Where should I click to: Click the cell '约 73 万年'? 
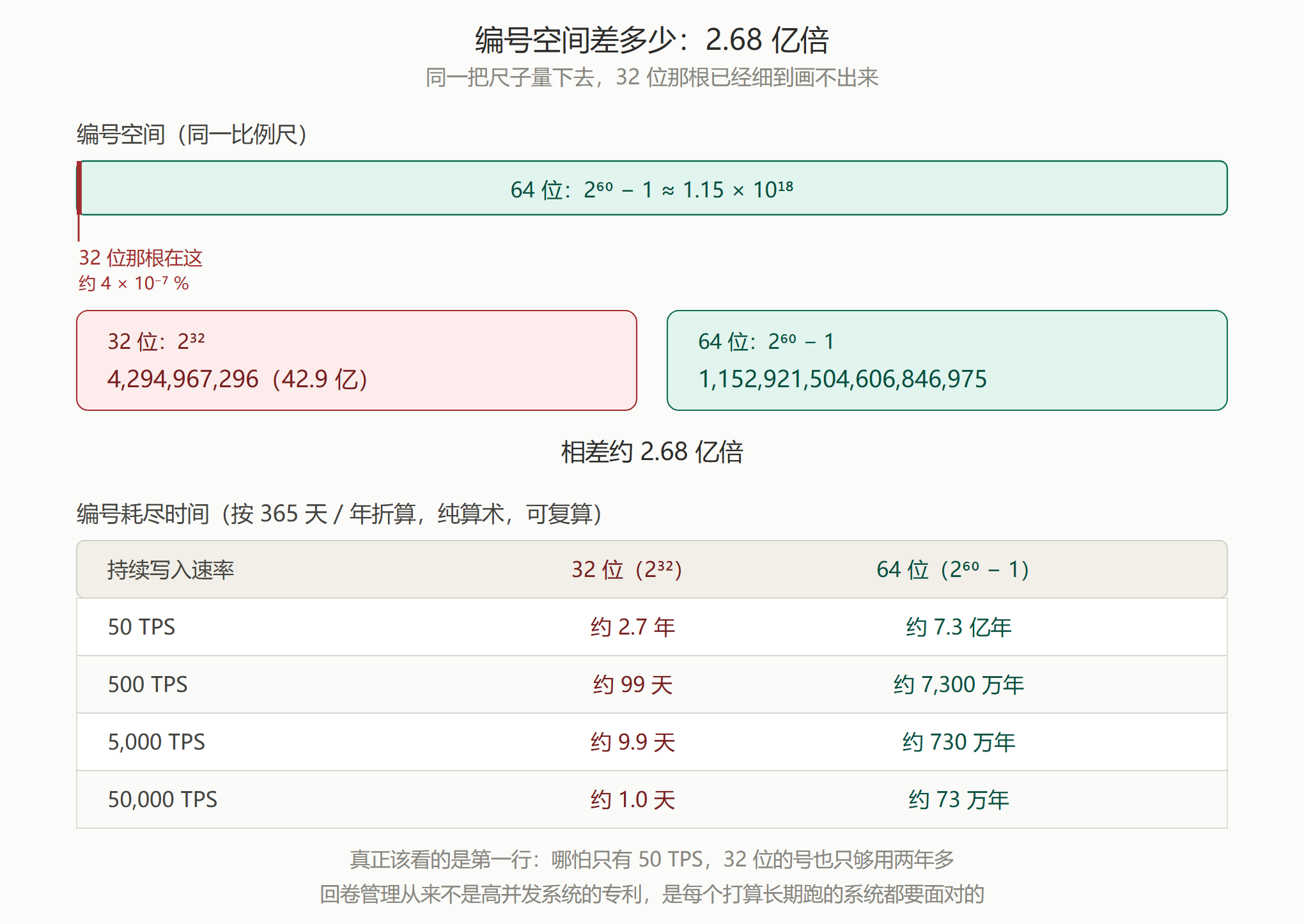[x=959, y=799]
